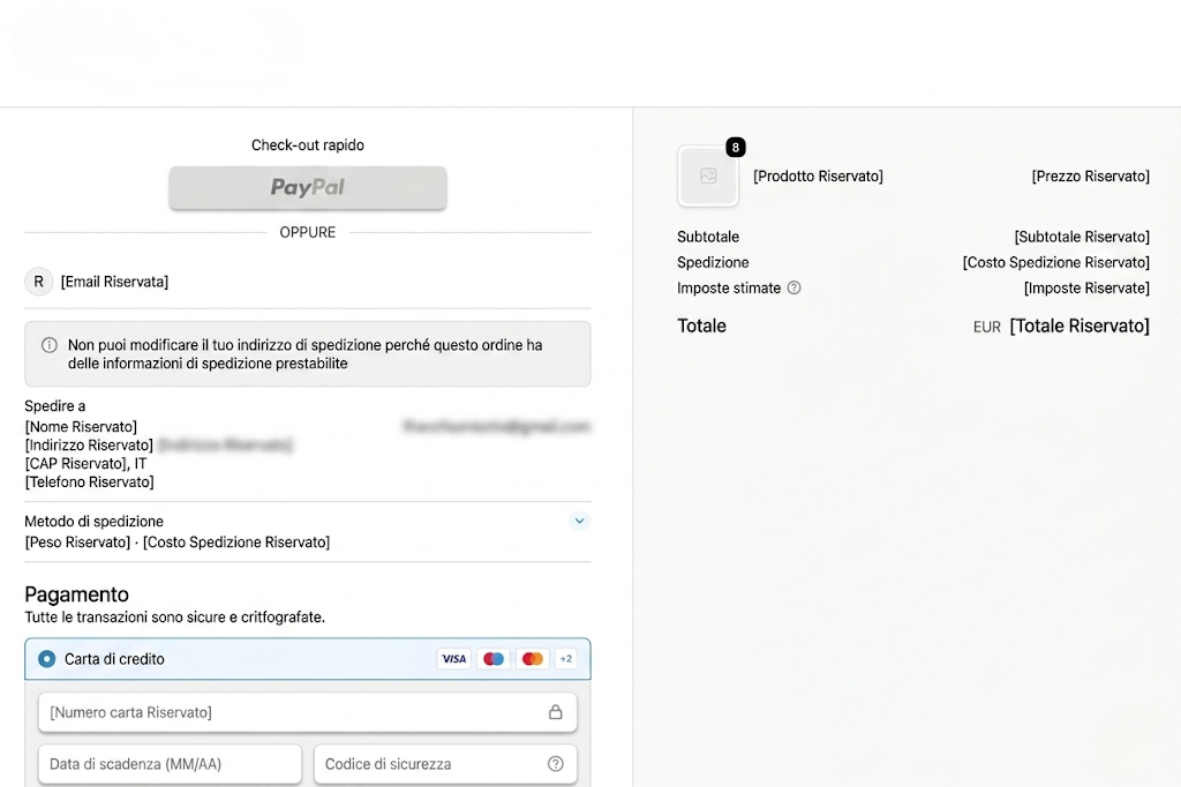Click the [Prodotto Riservato] product name

click(x=817, y=176)
